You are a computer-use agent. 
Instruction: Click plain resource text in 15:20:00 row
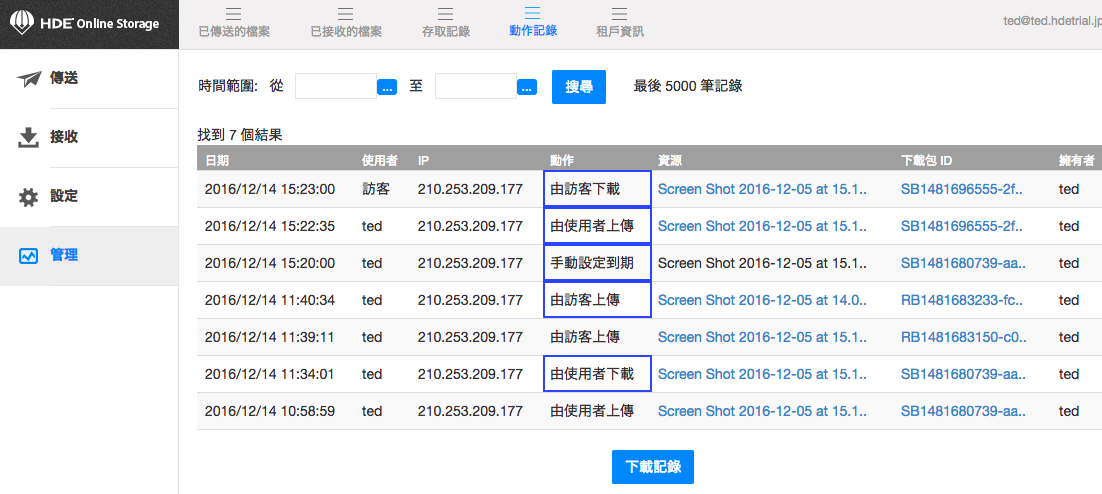click(x=762, y=263)
